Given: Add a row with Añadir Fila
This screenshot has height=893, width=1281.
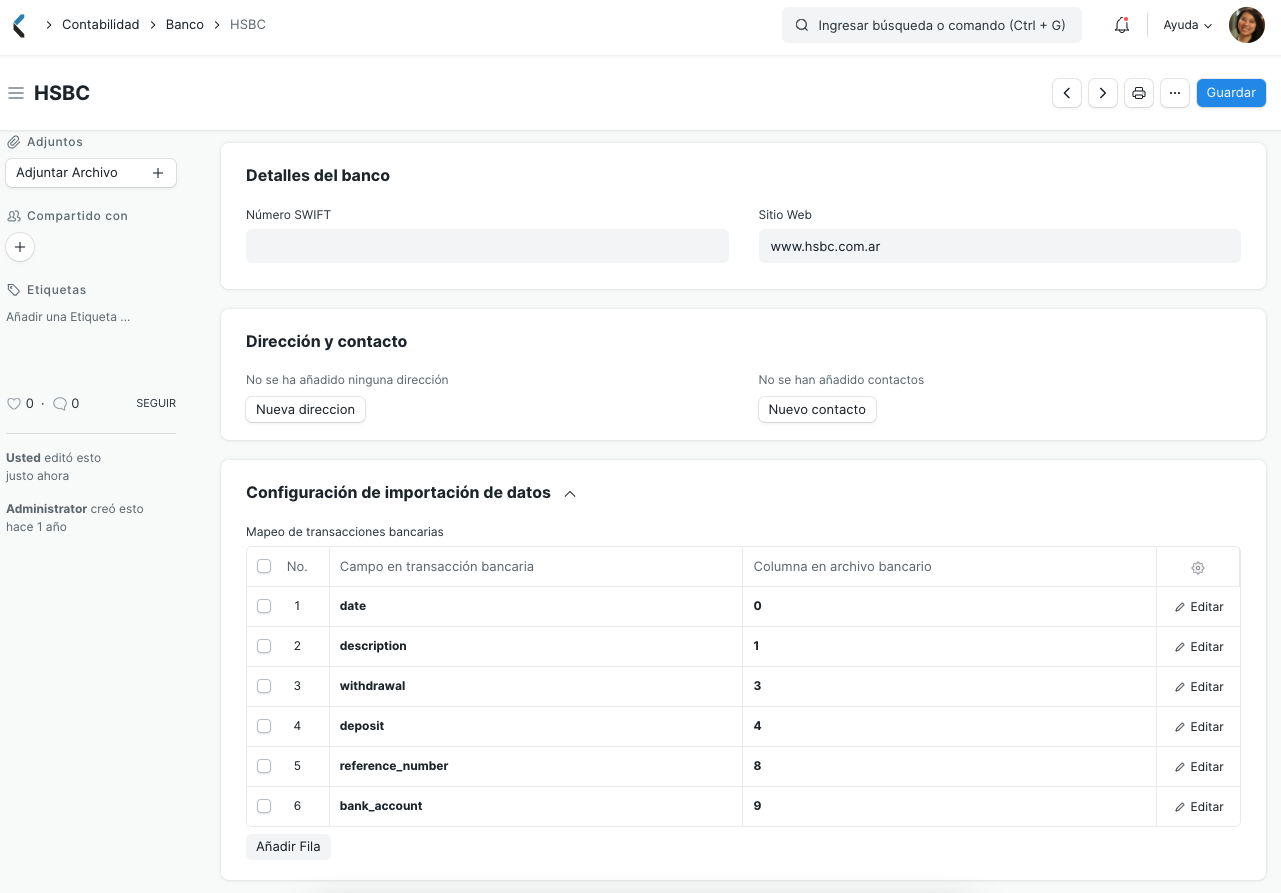Looking at the screenshot, I should pyautogui.click(x=288, y=847).
